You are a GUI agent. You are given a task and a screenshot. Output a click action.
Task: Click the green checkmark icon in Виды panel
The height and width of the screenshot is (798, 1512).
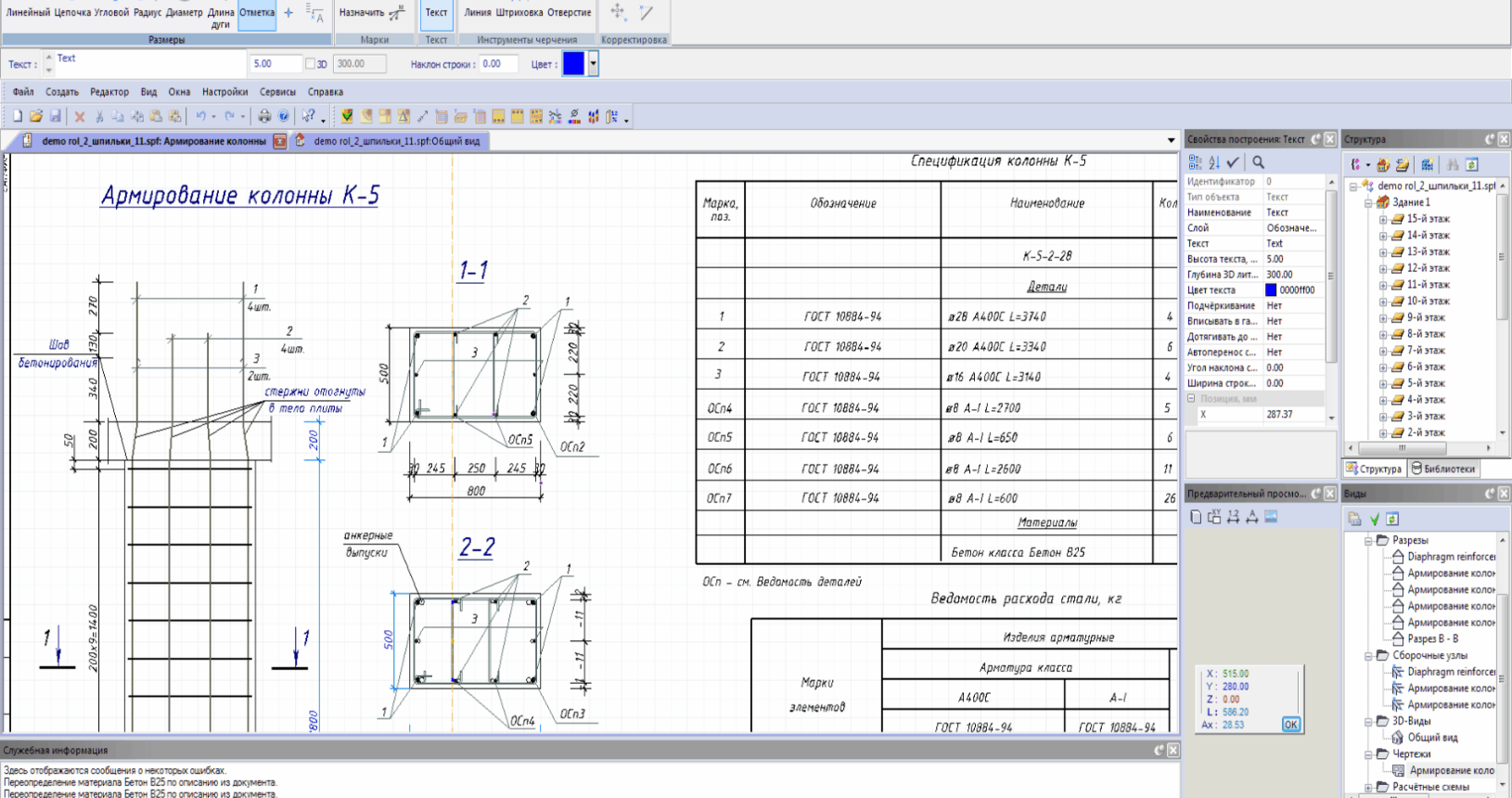coord(1375,519)
